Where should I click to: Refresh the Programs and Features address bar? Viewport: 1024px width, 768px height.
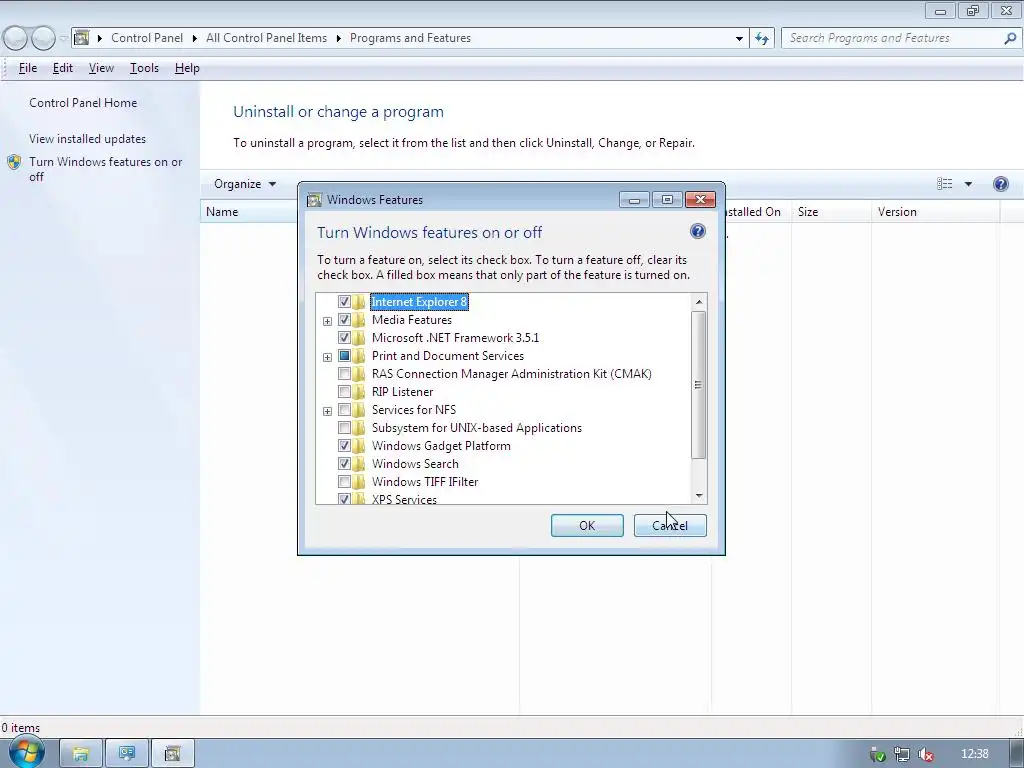(761, 38)
